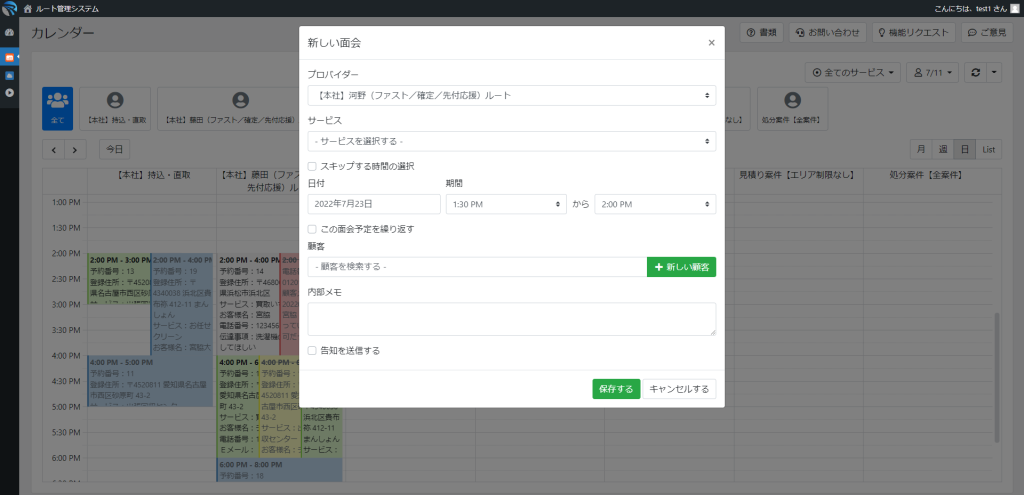Switch to List calendar view
The width and height of the screenshot is (1024, 495).
[x=988, y=149]
